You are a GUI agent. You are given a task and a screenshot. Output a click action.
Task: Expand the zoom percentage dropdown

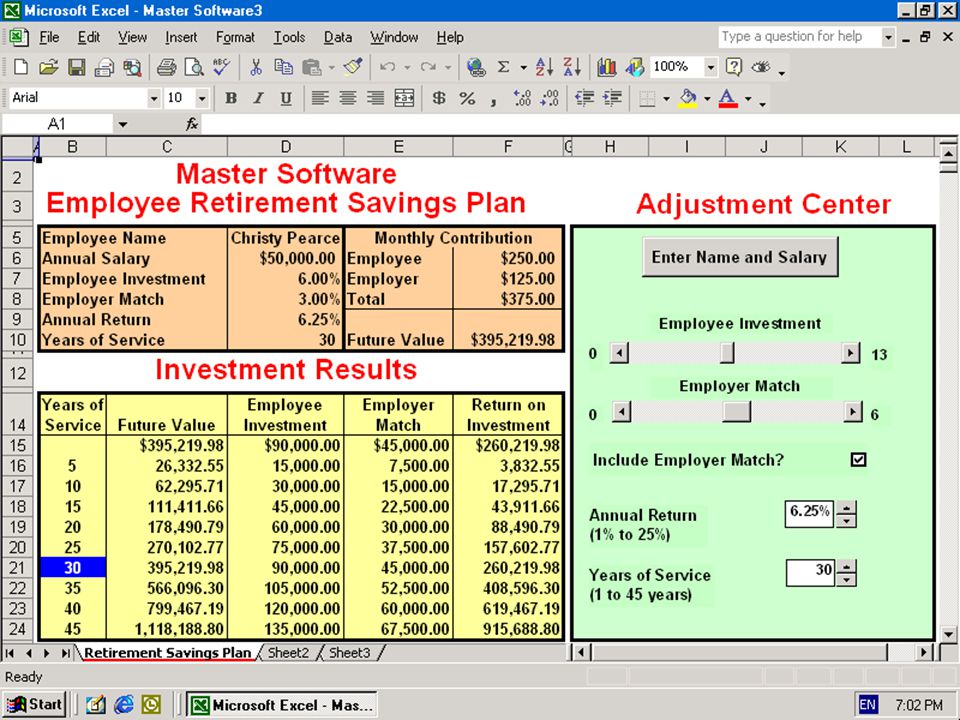tap(710, 67)
